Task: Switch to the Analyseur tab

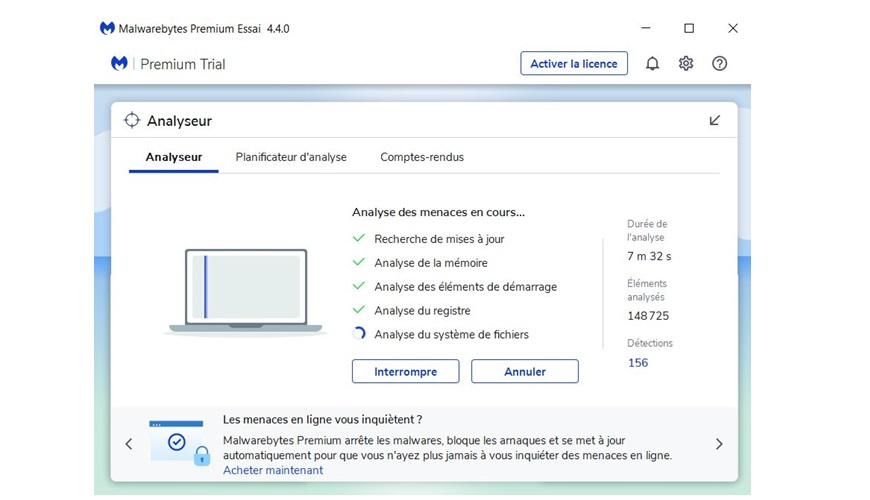Action: [x=174, y=157]
